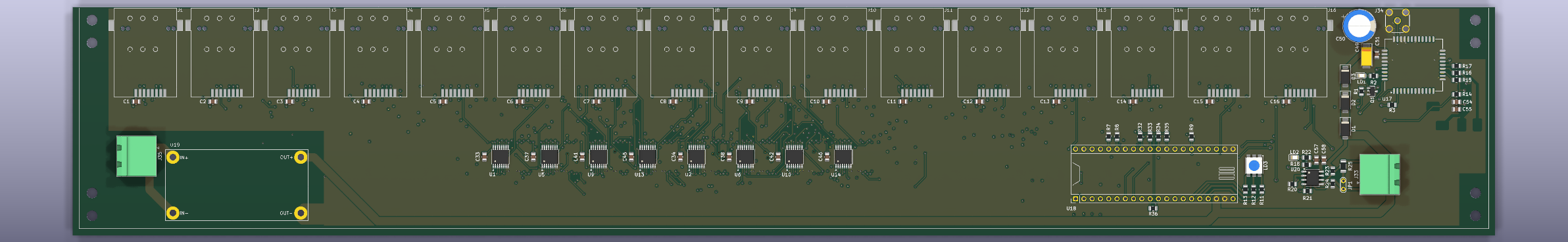
Task: Click the J34 connector near C50
Action: (x=1398, y=20)
